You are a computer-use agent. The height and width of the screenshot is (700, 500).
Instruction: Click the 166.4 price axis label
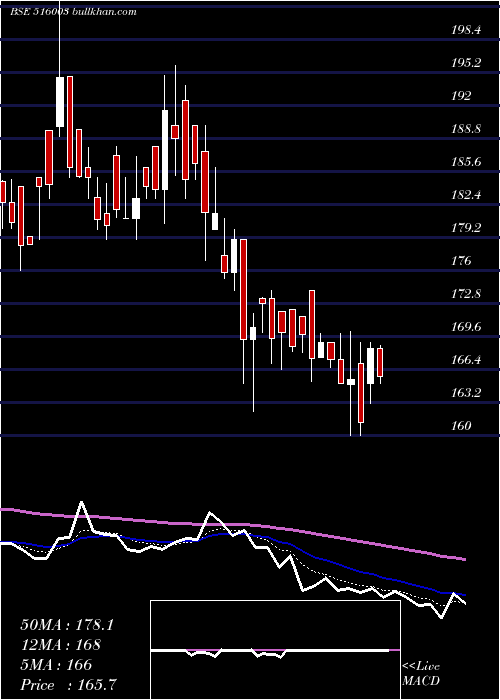click(466, 359)
